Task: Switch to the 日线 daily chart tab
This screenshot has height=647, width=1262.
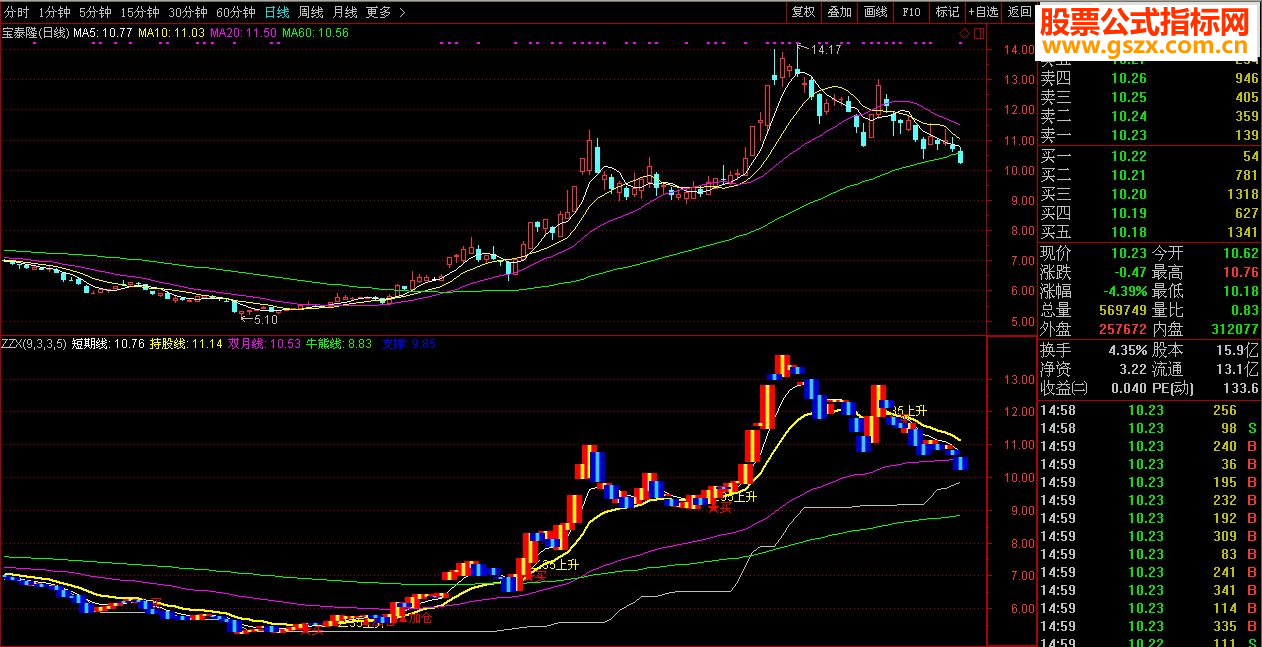Action: point(277,12)
